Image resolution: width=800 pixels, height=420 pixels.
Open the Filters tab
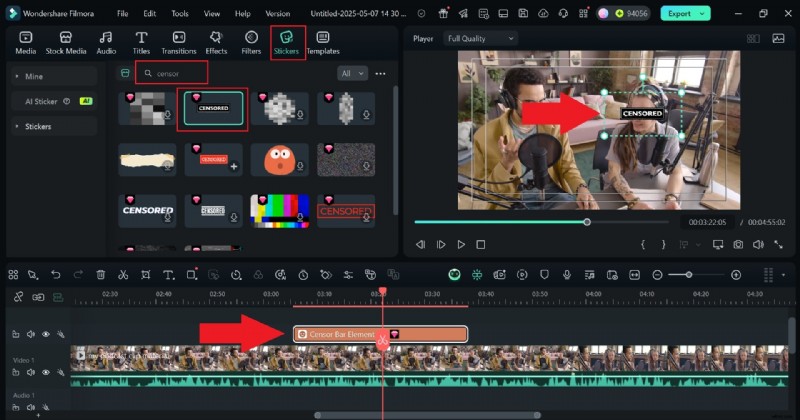(251, 43)
